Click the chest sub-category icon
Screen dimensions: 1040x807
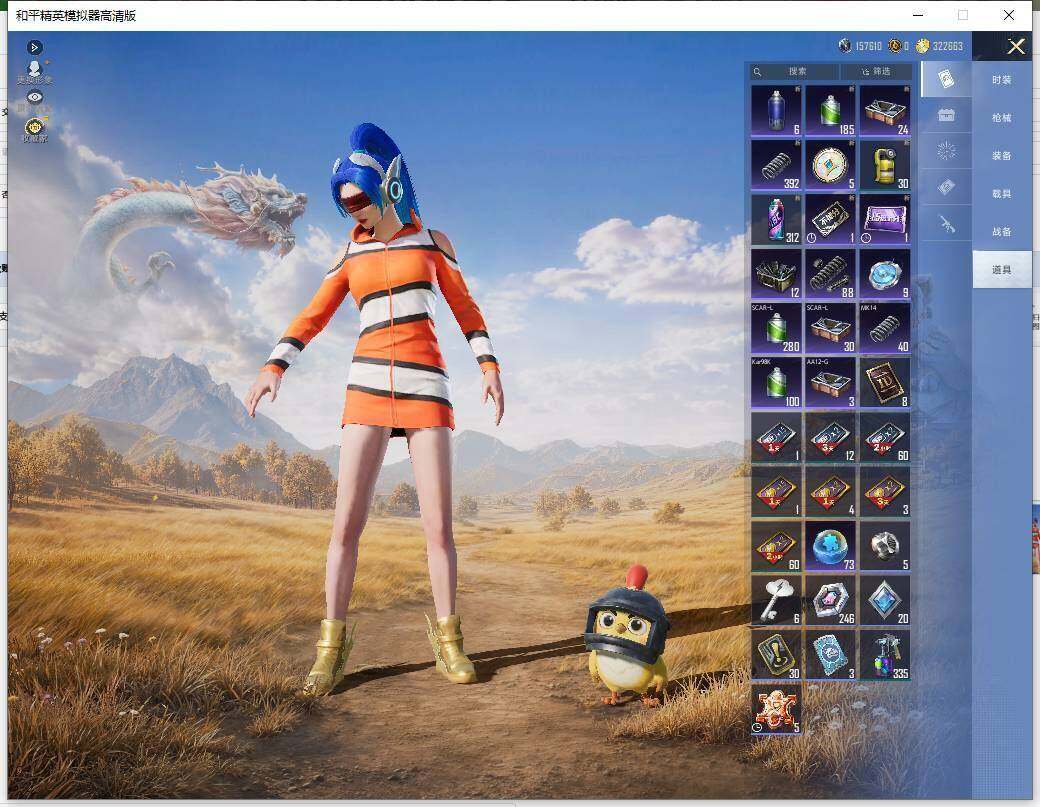click(946, 115)
